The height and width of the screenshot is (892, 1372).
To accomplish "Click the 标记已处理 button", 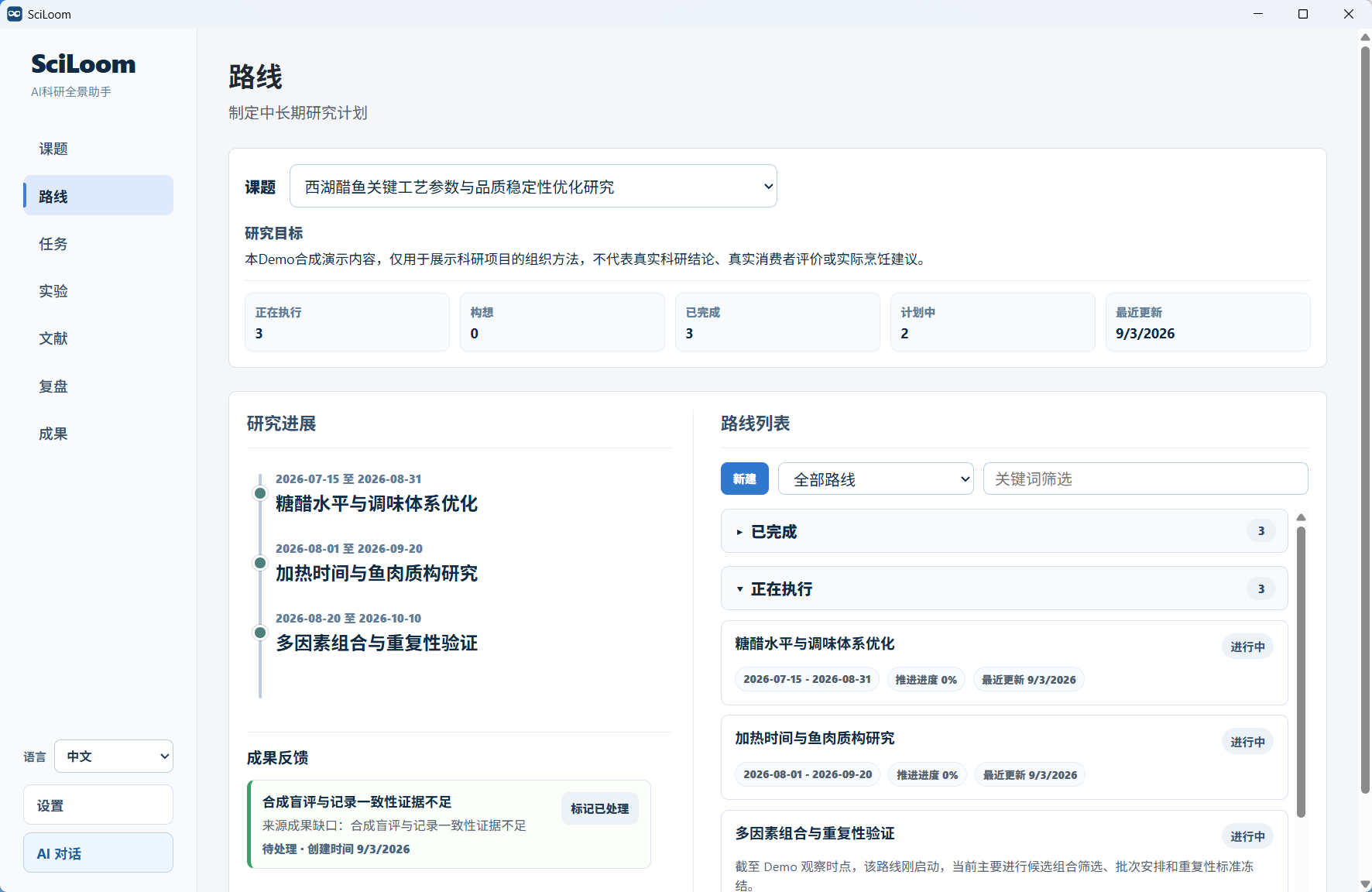I will click(x=600, y=808).
